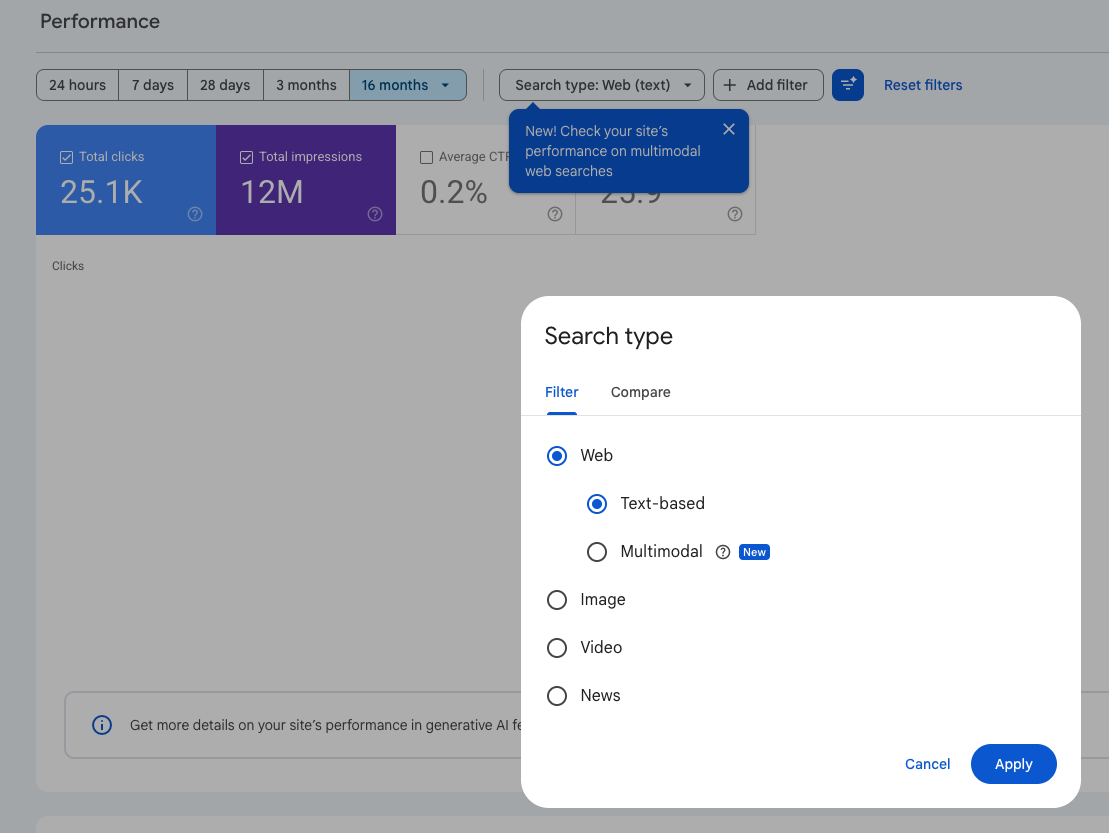Screen dimensions: 1109x833
Task: Dismiss the multimodal web searches tooltip
Action: click(x=728, y=129)
